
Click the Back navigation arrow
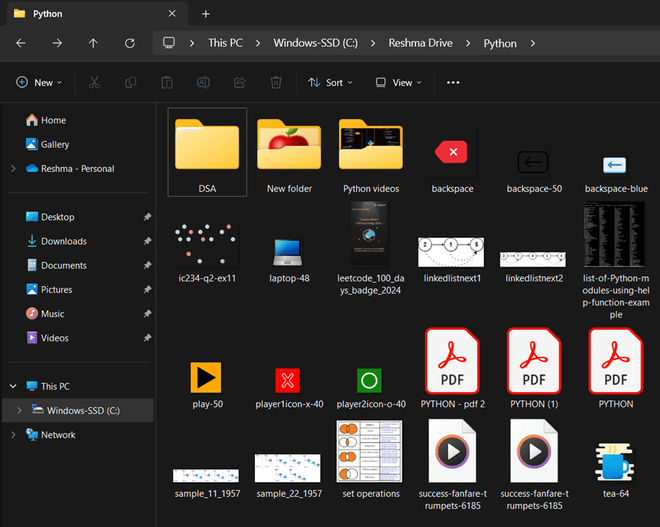pos(21,44)
